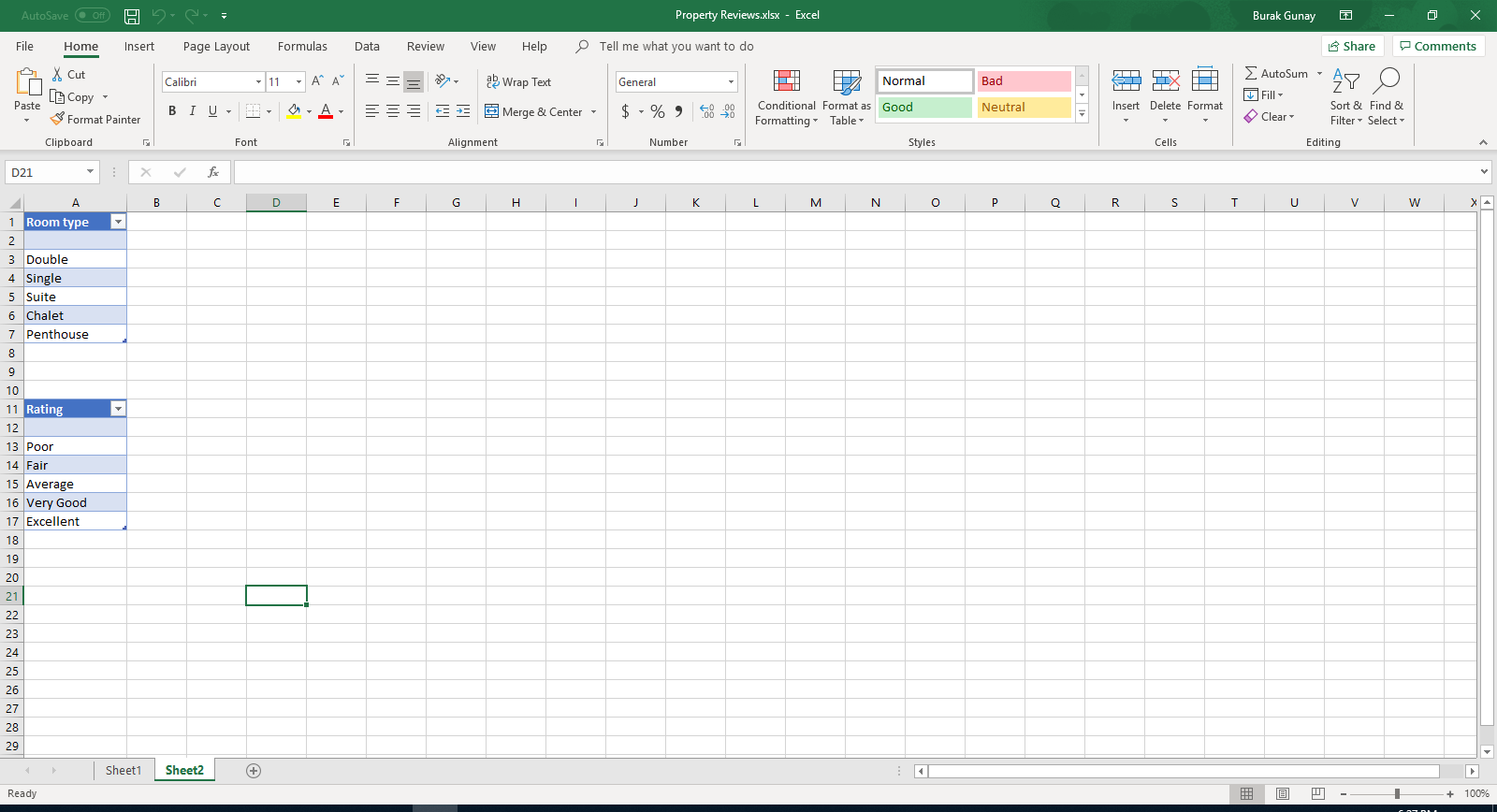
Task: Expand the cell styles gallery
Action: click(1083, 114)
